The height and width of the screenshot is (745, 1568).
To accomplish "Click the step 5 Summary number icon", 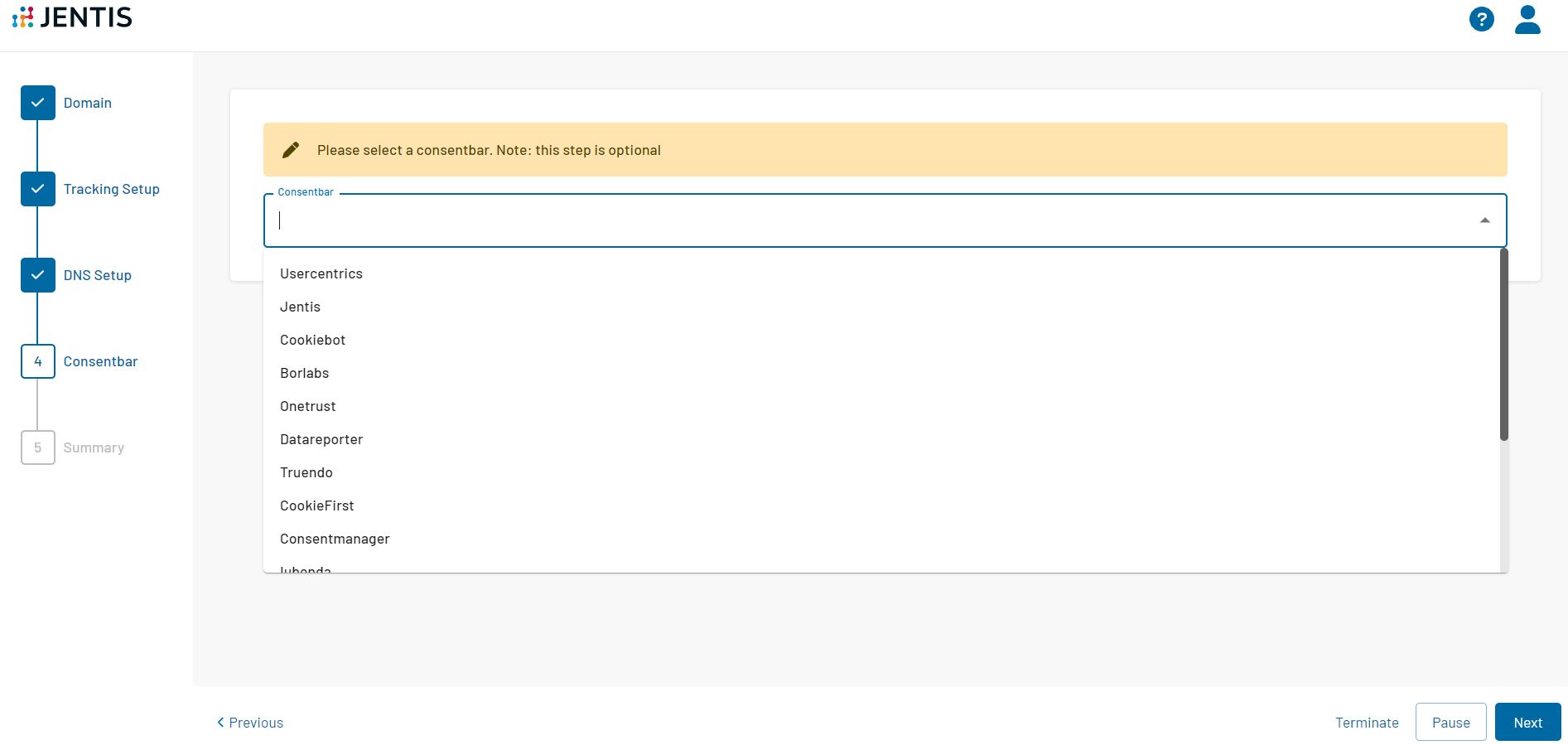I will [38, 447].
